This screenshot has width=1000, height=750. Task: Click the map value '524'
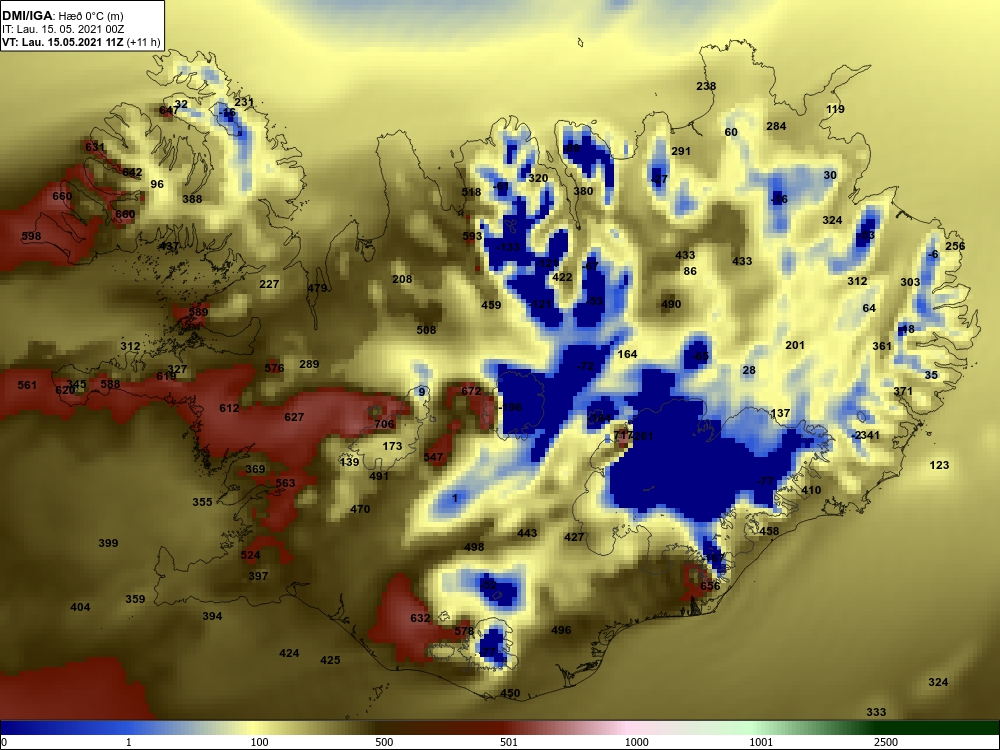pos(251,555)
